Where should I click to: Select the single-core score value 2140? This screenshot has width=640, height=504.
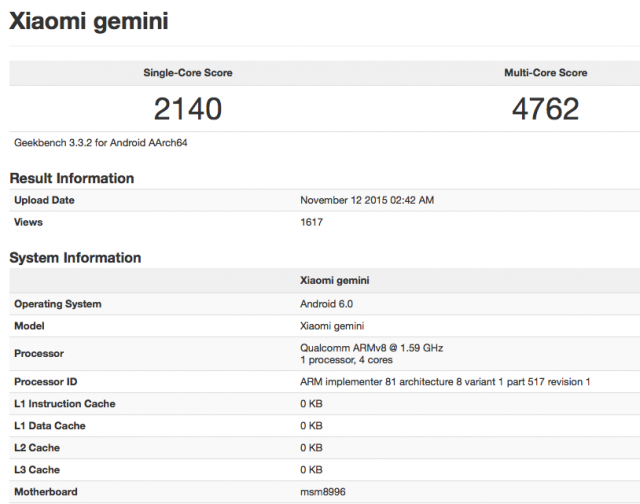tap(188, 109)
